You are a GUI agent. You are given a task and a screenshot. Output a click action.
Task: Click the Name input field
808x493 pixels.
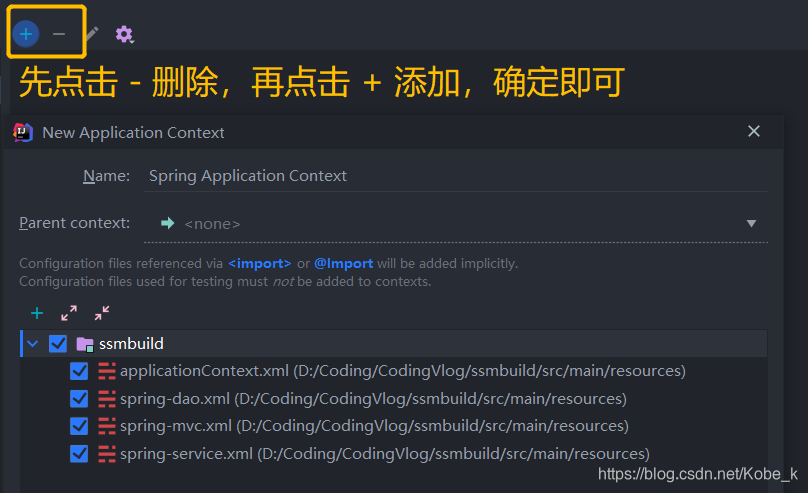coord(456,176)
